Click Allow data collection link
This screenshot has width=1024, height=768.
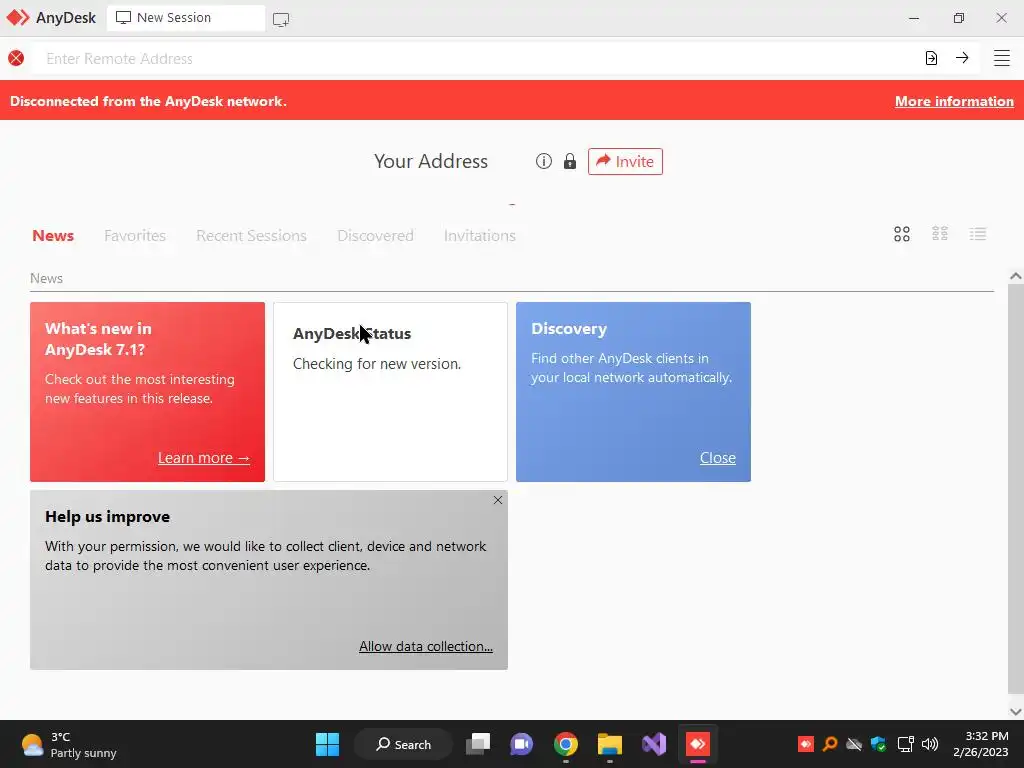[426, 646]
